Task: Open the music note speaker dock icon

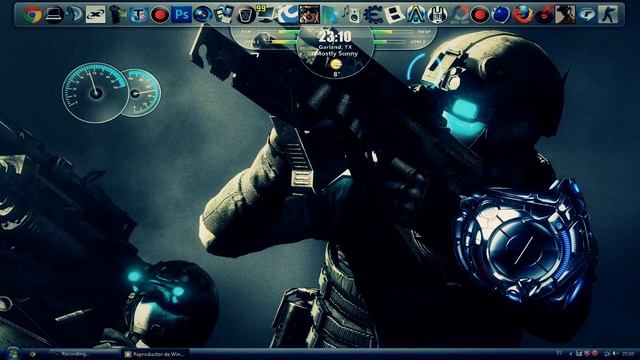Action: [351, 15]
